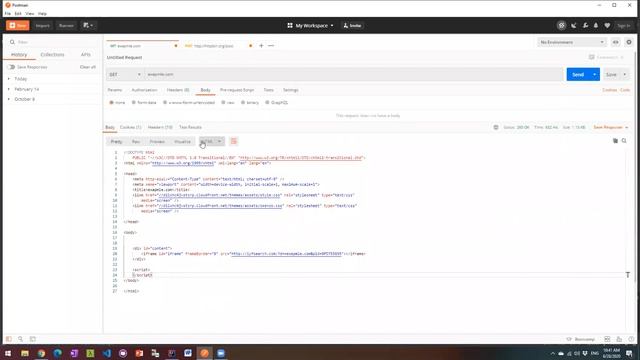Click the Sign In button
640x360 pixels.
click(x=624, y=25)
